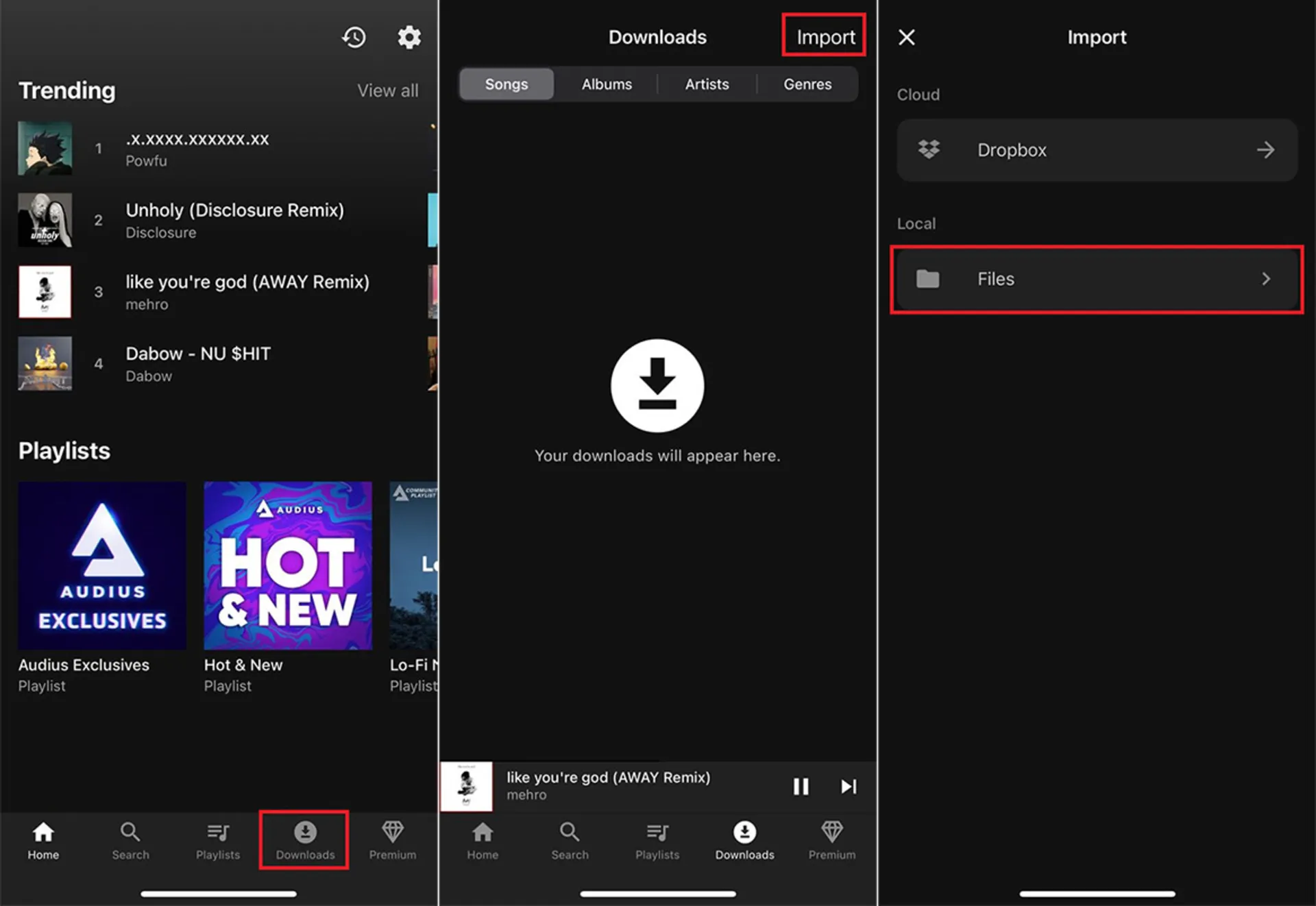
Task: Switch to the Artists tab
Action: [x=707, y=84]
